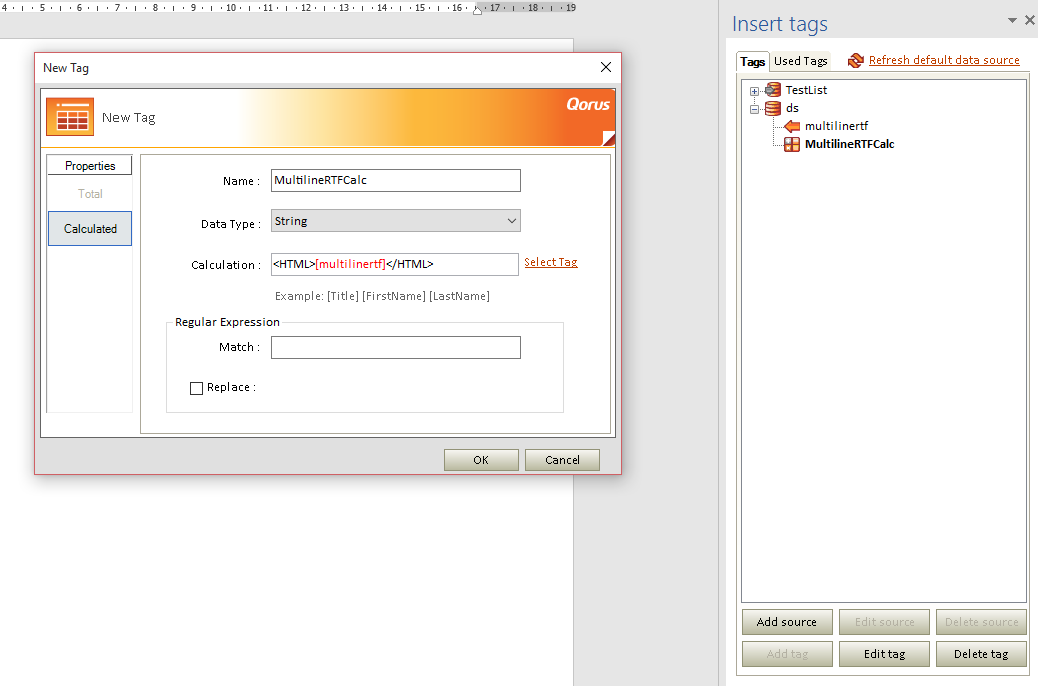This screenshot has height=686, width=1038.
Task: Click the Qorus logo in dialog header
Action: (x=587, y=104)
